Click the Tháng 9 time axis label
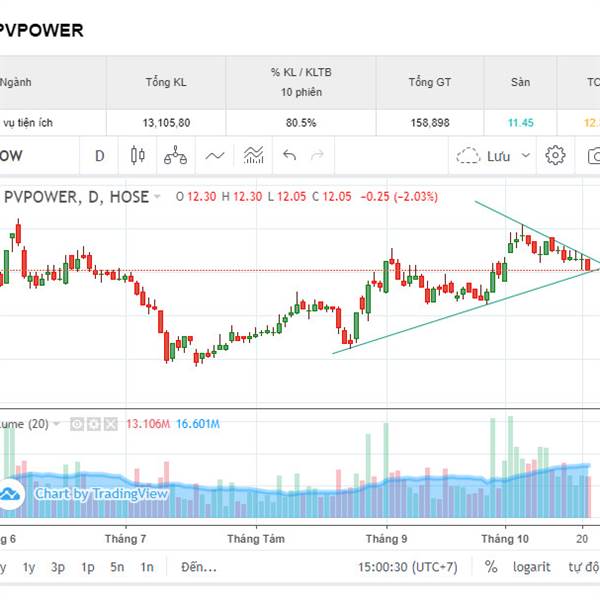600x600 pixels. [x=386, y=539]
